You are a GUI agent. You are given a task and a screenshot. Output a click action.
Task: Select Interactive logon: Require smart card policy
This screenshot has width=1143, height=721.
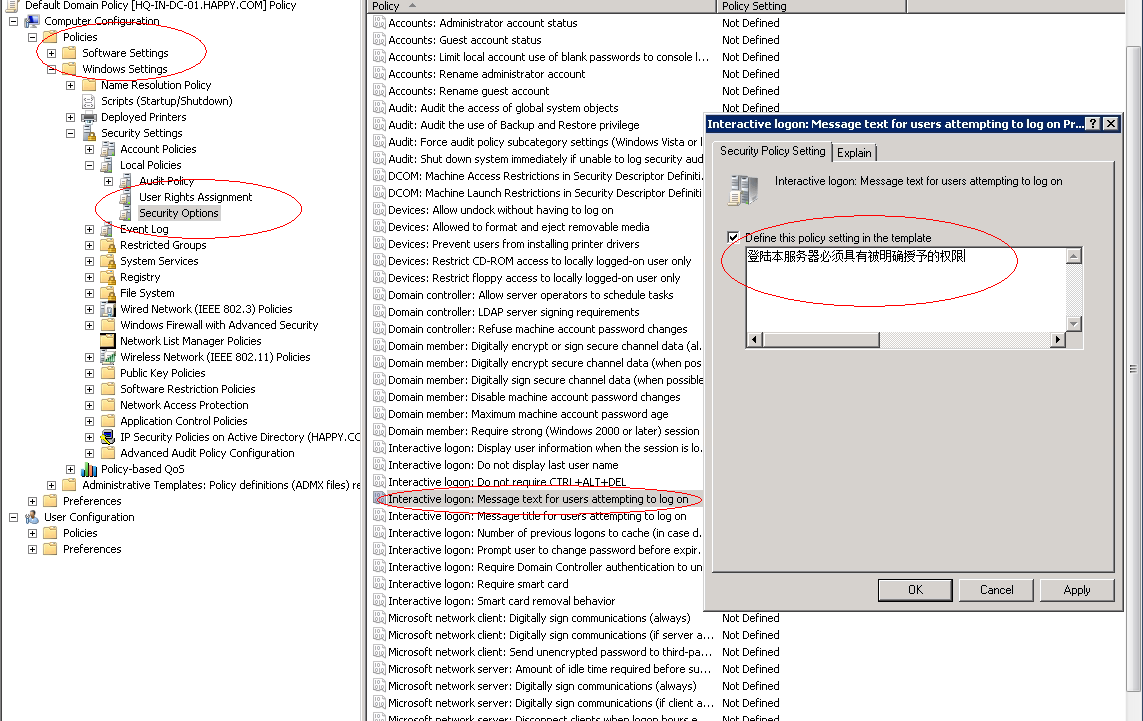(478, 584)
